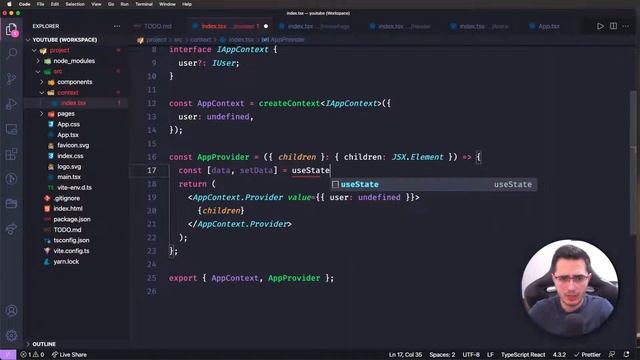Open the Apple menu

point(9,4)
